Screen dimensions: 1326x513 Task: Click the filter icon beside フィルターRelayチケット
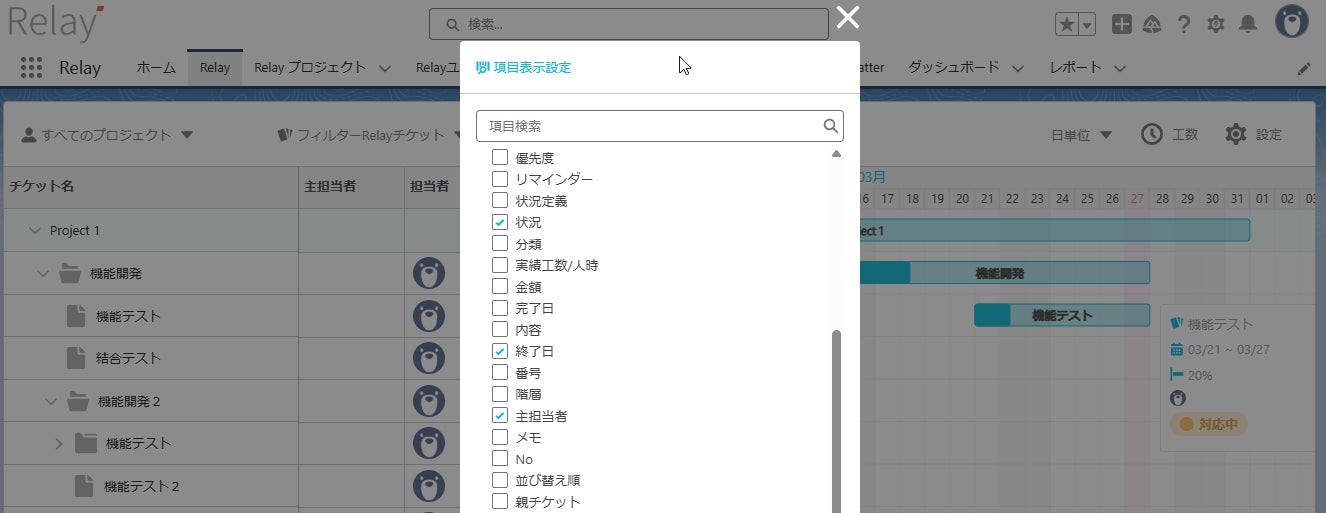pos(284,134)
